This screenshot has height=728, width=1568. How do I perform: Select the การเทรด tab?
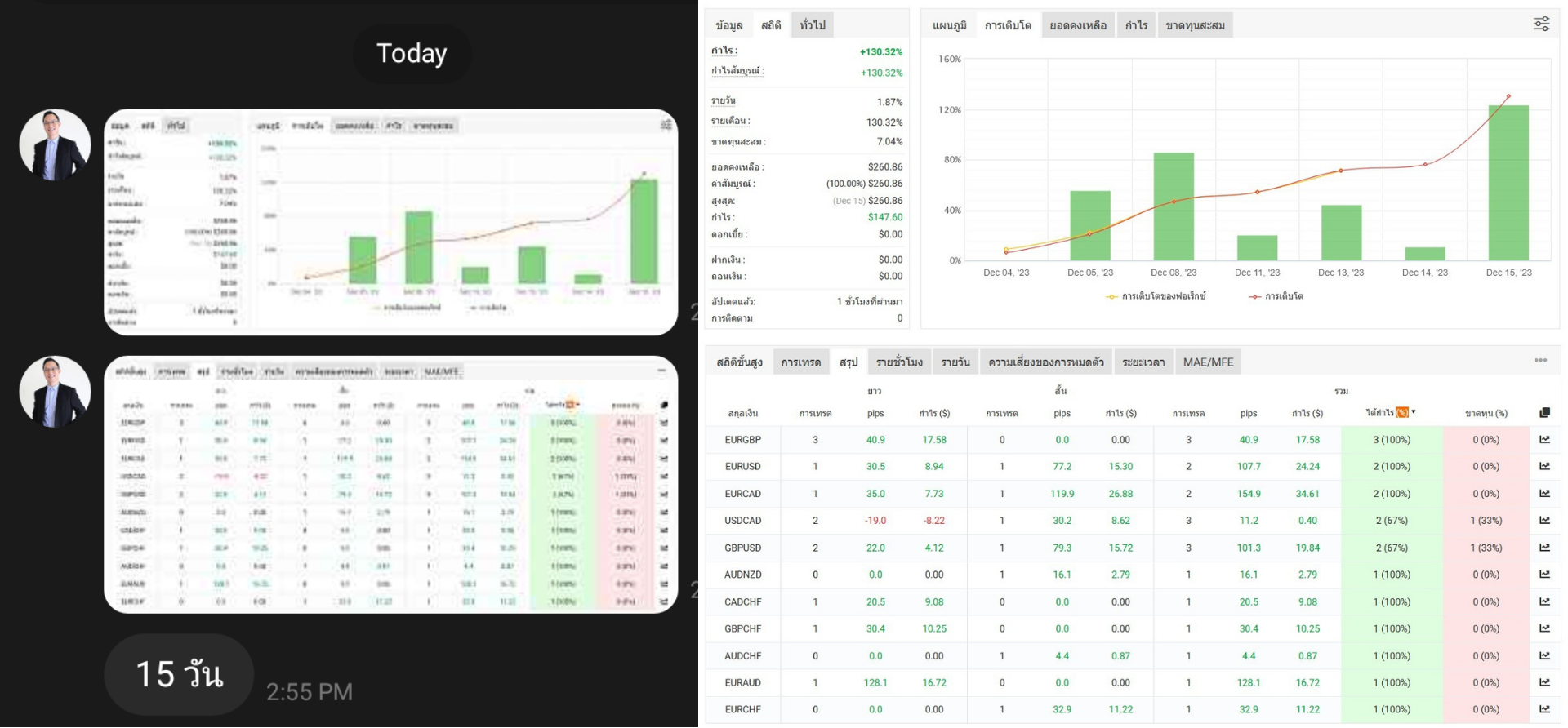(x=800, y=362)
